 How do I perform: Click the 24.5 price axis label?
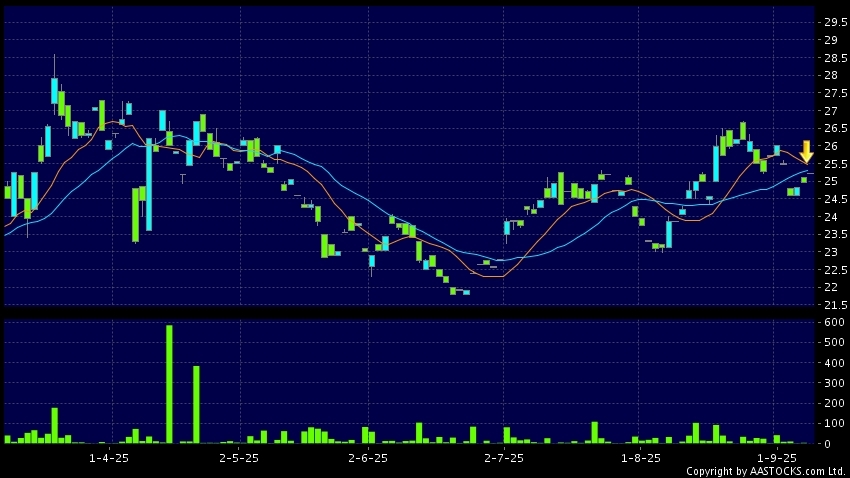coord(835,199)
